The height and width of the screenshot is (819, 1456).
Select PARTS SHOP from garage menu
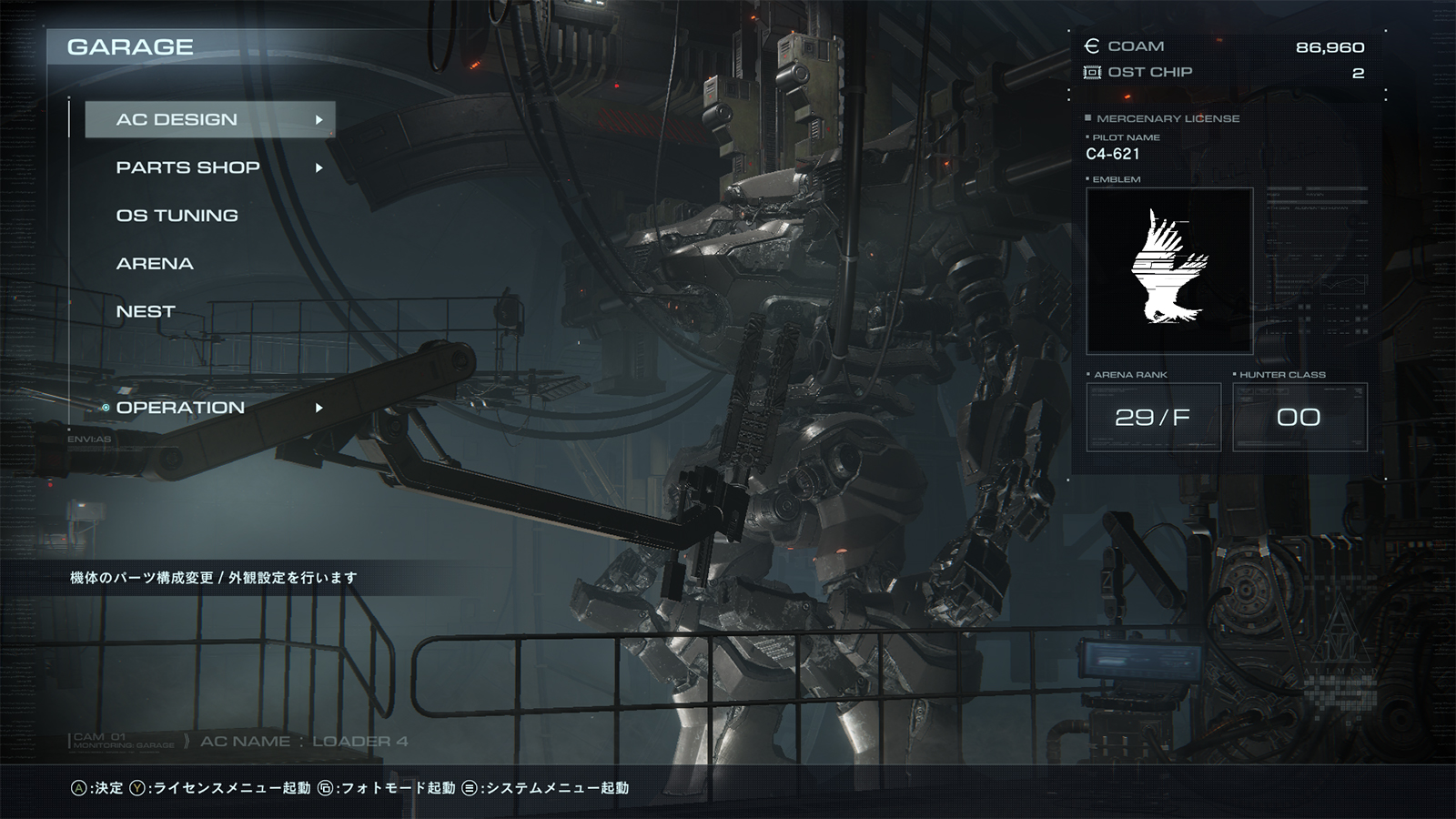pos(188,167)
